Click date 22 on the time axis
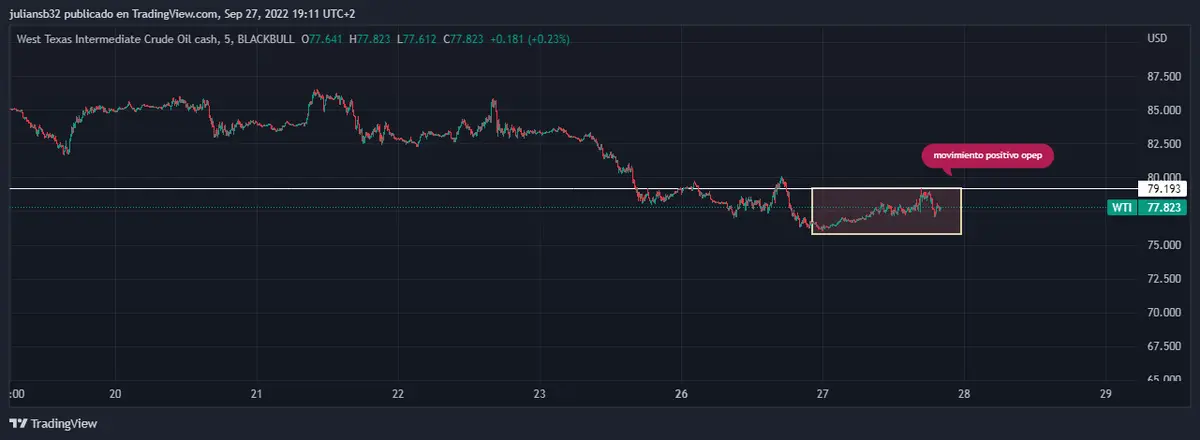 click(x=398, y=393)
